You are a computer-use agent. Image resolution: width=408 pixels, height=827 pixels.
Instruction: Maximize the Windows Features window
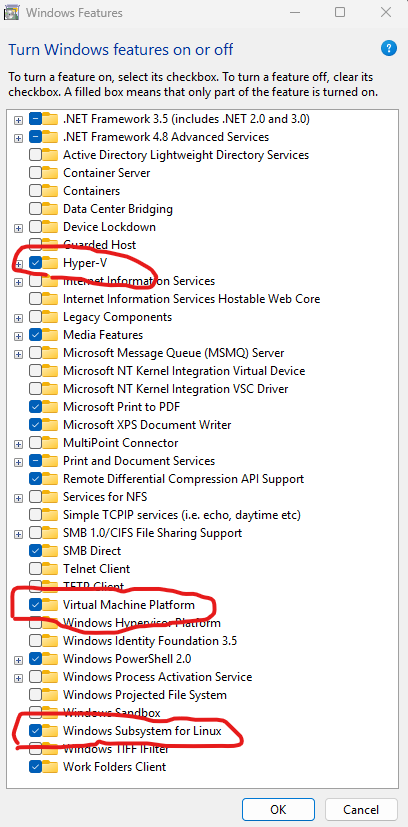click(340, 12)
